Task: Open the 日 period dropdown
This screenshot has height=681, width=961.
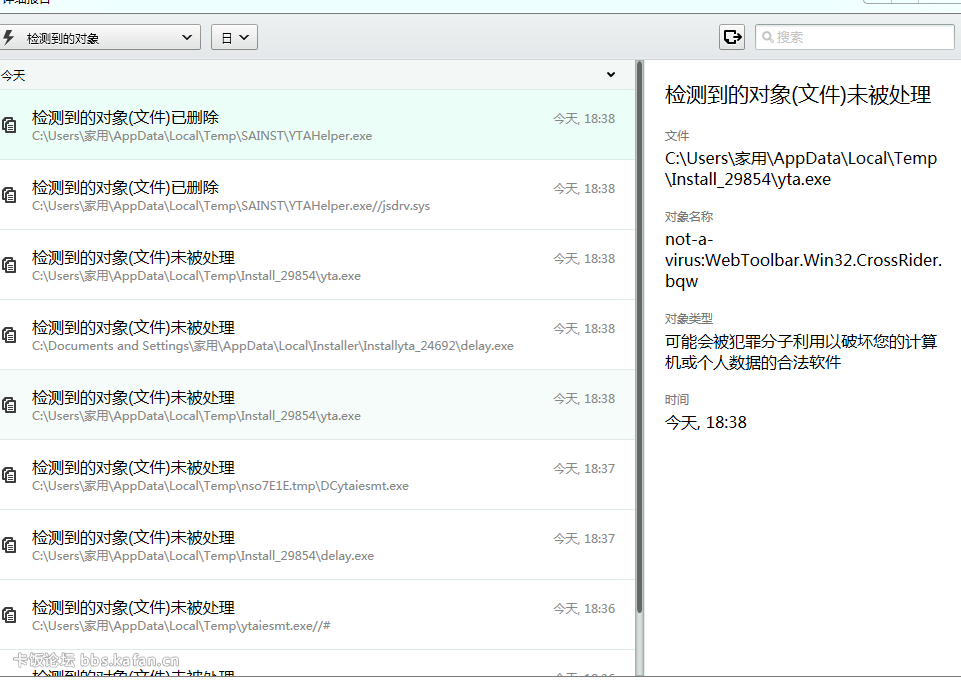Action: click(x=234, y=38)
